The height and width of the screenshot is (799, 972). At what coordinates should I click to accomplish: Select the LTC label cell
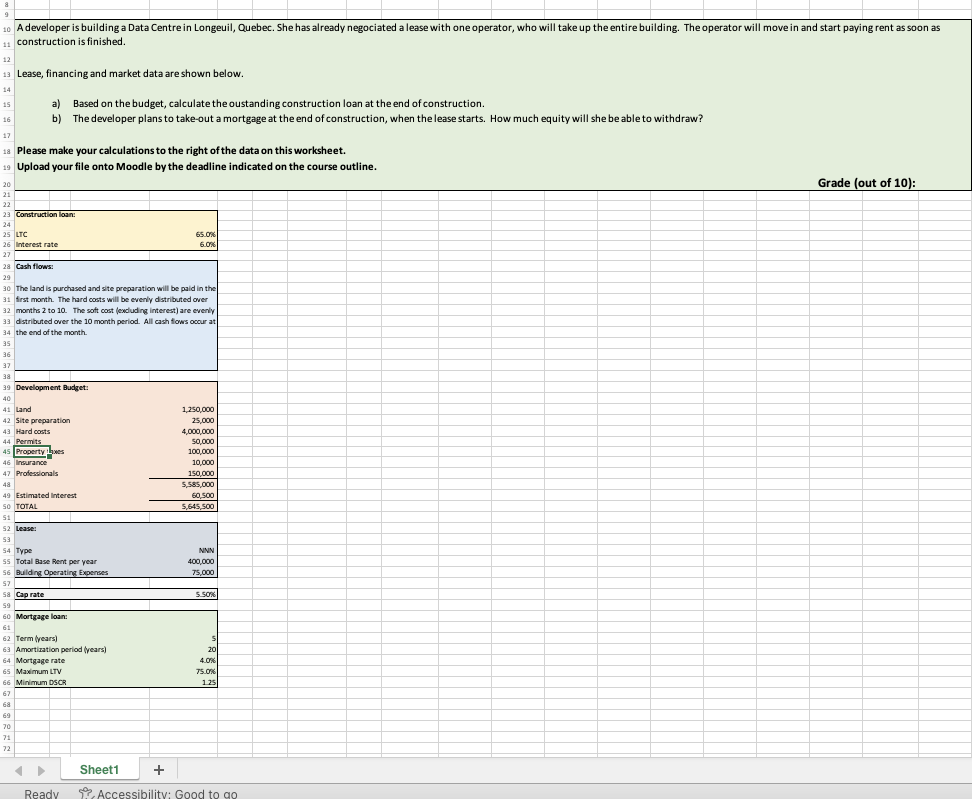click(22, 234)
